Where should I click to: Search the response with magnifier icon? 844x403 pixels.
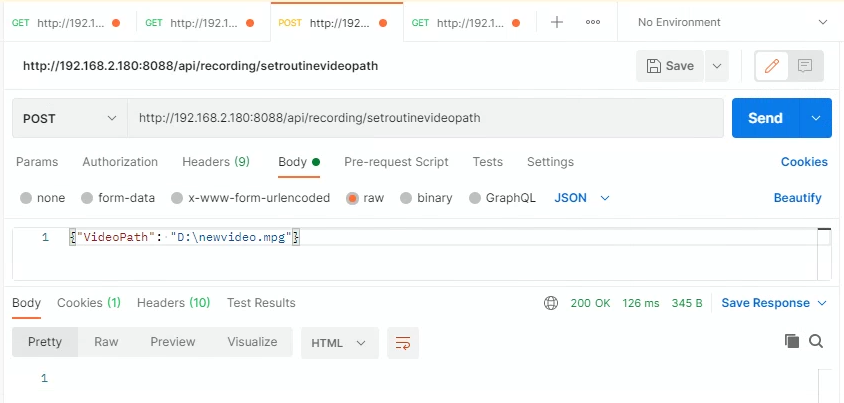pos(816,341)
